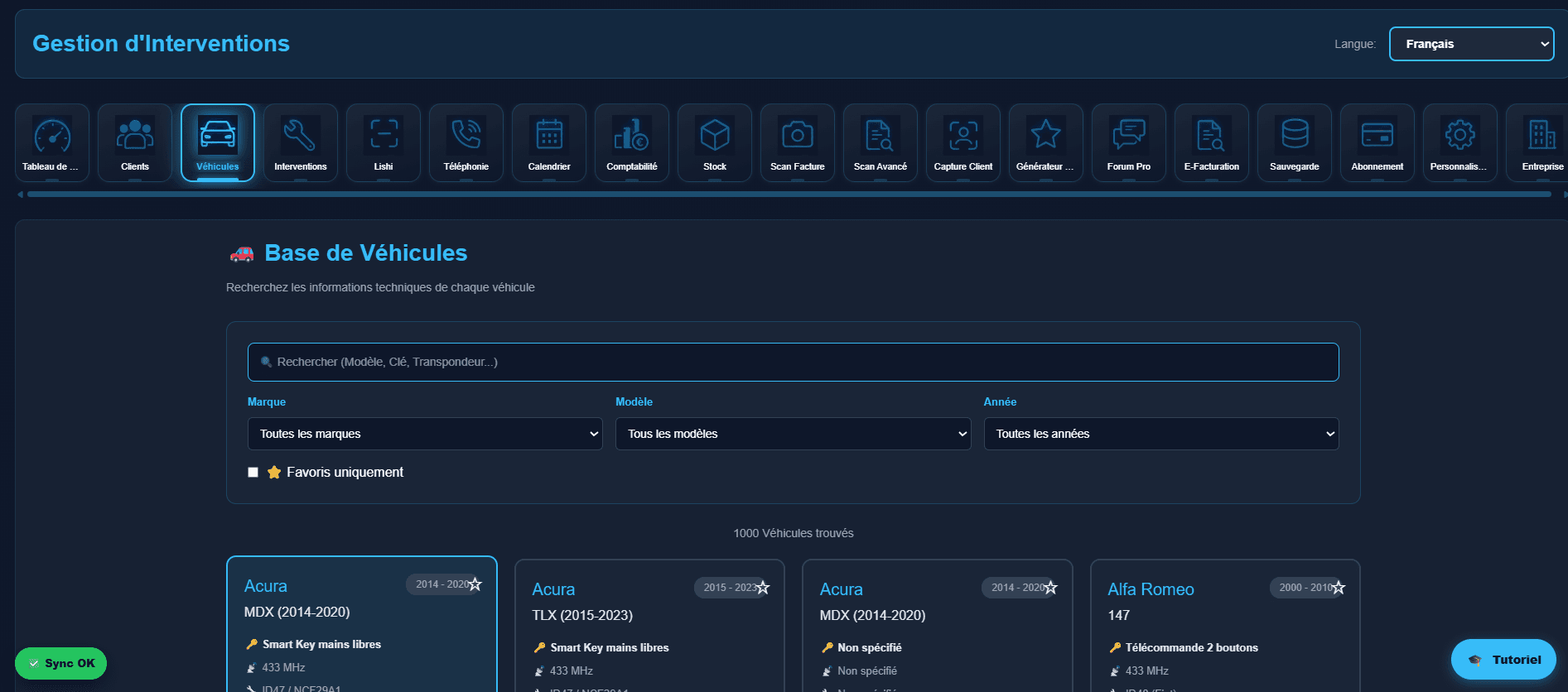Screen dimensions: 1568x692
Task: Open the Alfa Romeo 147 vehicle card
Action: point(1225,625)
